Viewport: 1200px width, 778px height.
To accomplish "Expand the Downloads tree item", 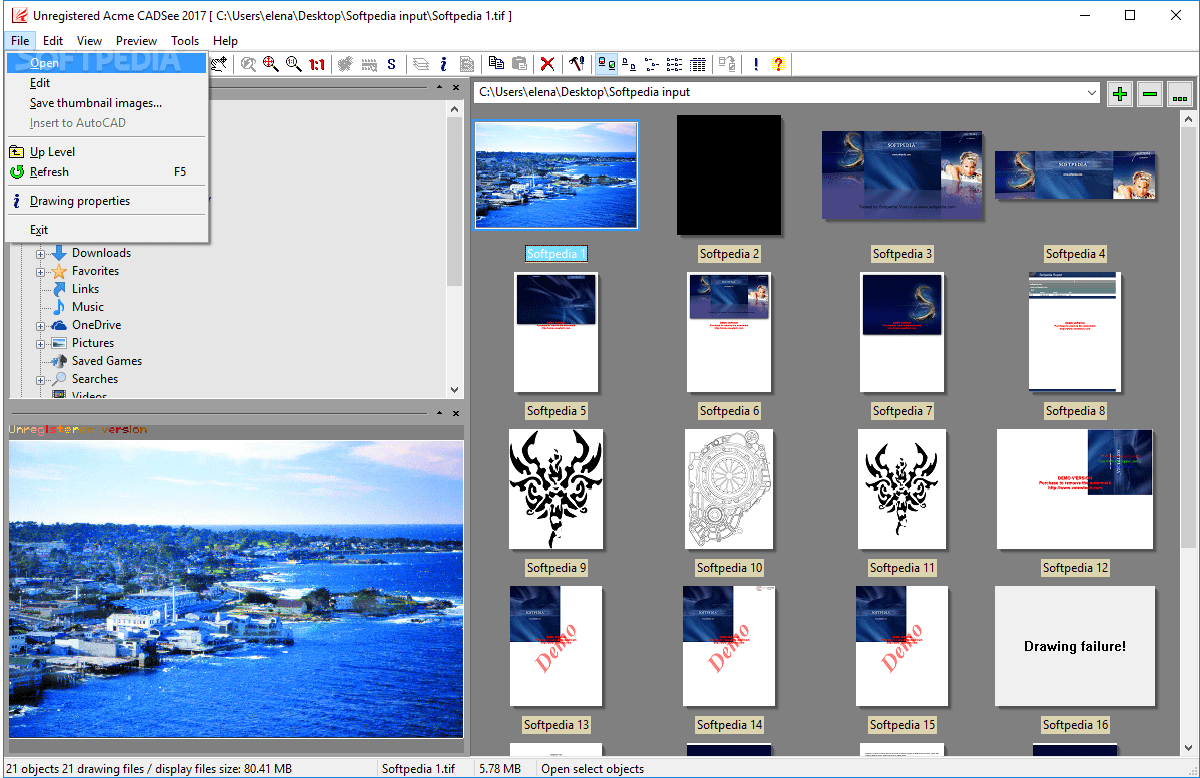I will (x=40, y=252).
